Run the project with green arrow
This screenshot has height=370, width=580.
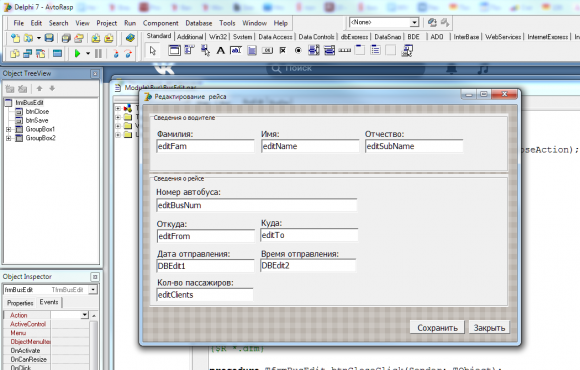click(x=77, y=54)
